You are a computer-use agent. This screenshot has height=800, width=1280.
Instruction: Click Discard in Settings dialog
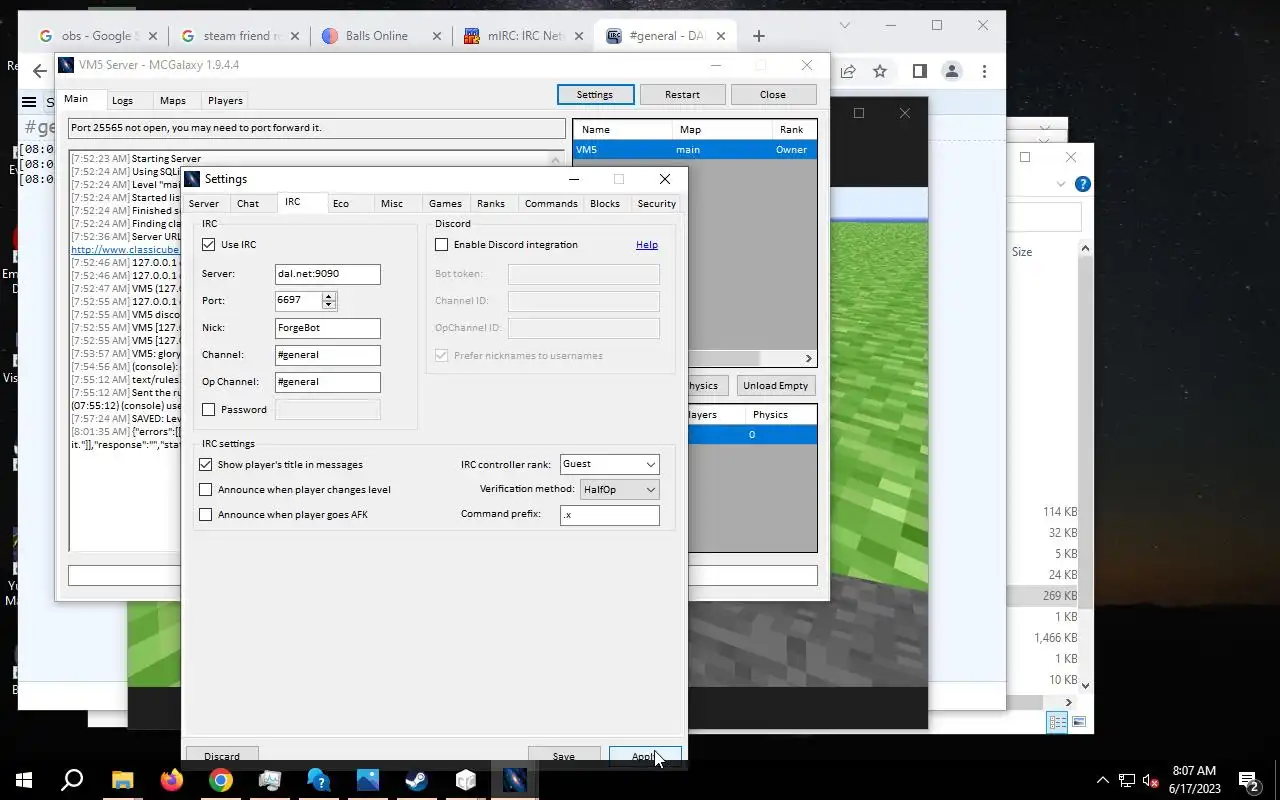(222, 756)
